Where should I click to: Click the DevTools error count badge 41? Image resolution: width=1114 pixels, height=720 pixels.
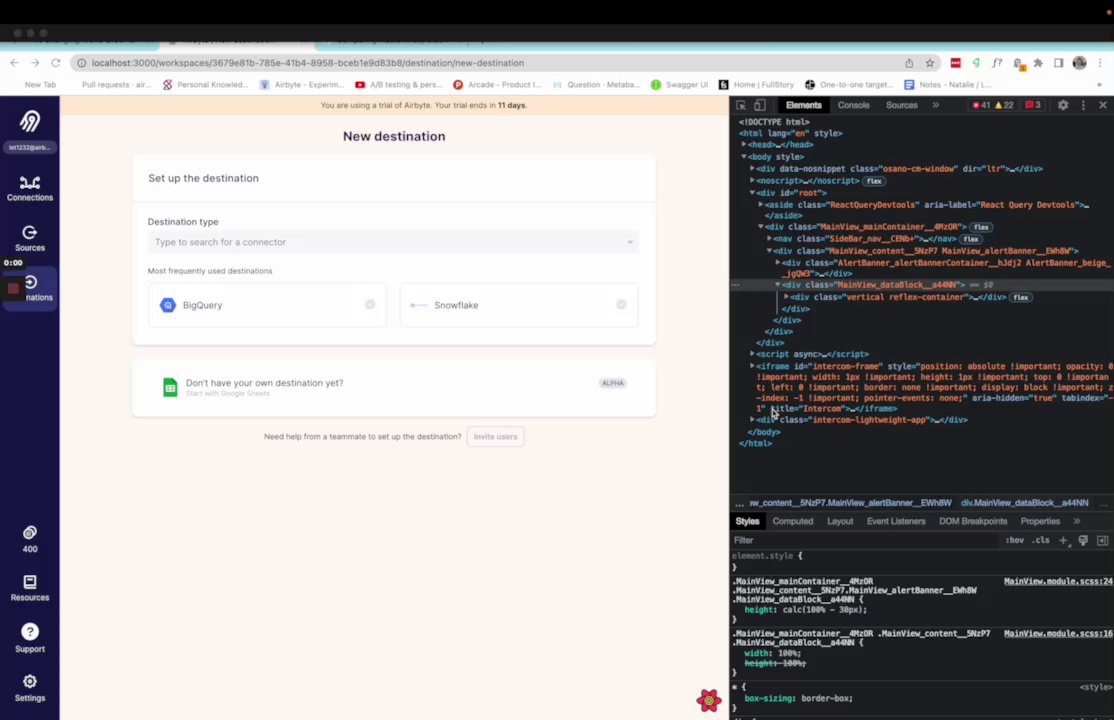tap(982, 105)
